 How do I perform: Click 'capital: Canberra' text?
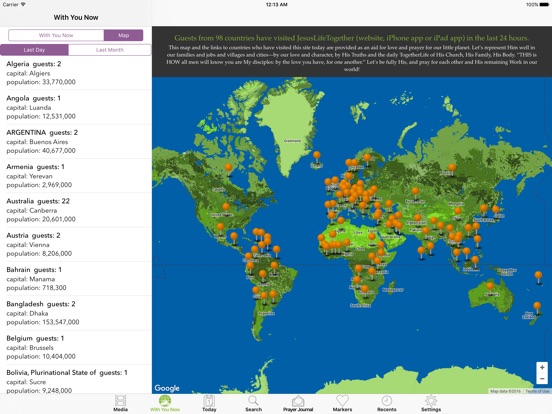click(x=32, y=211)
